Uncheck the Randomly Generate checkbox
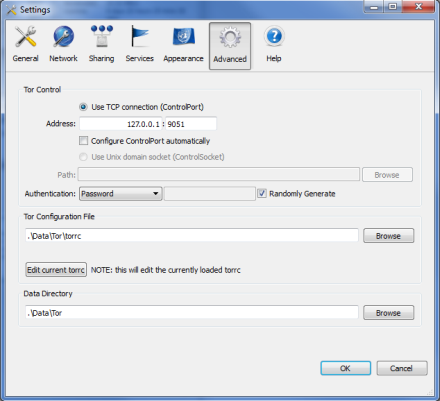The width and height of the screenshot is (440, 401). (x=262, y=193)
